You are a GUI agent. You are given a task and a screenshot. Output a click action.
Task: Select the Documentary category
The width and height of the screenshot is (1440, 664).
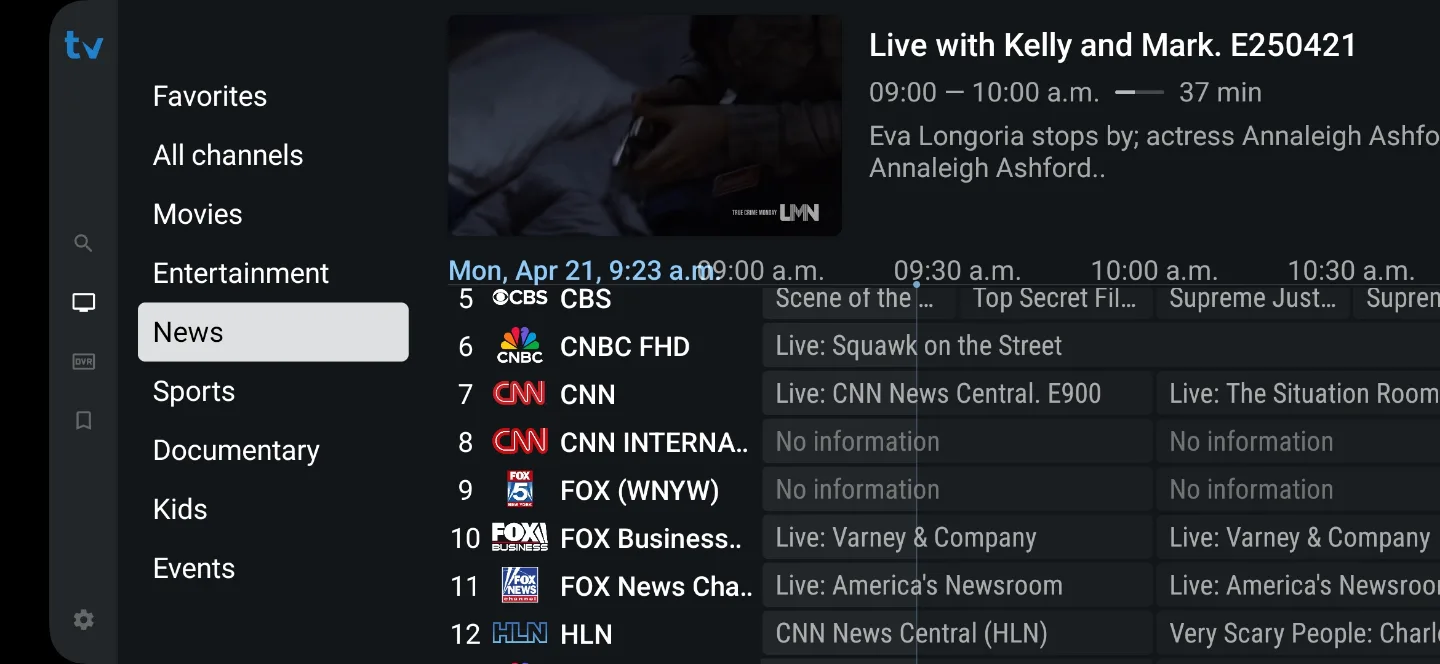coord(236,450)
